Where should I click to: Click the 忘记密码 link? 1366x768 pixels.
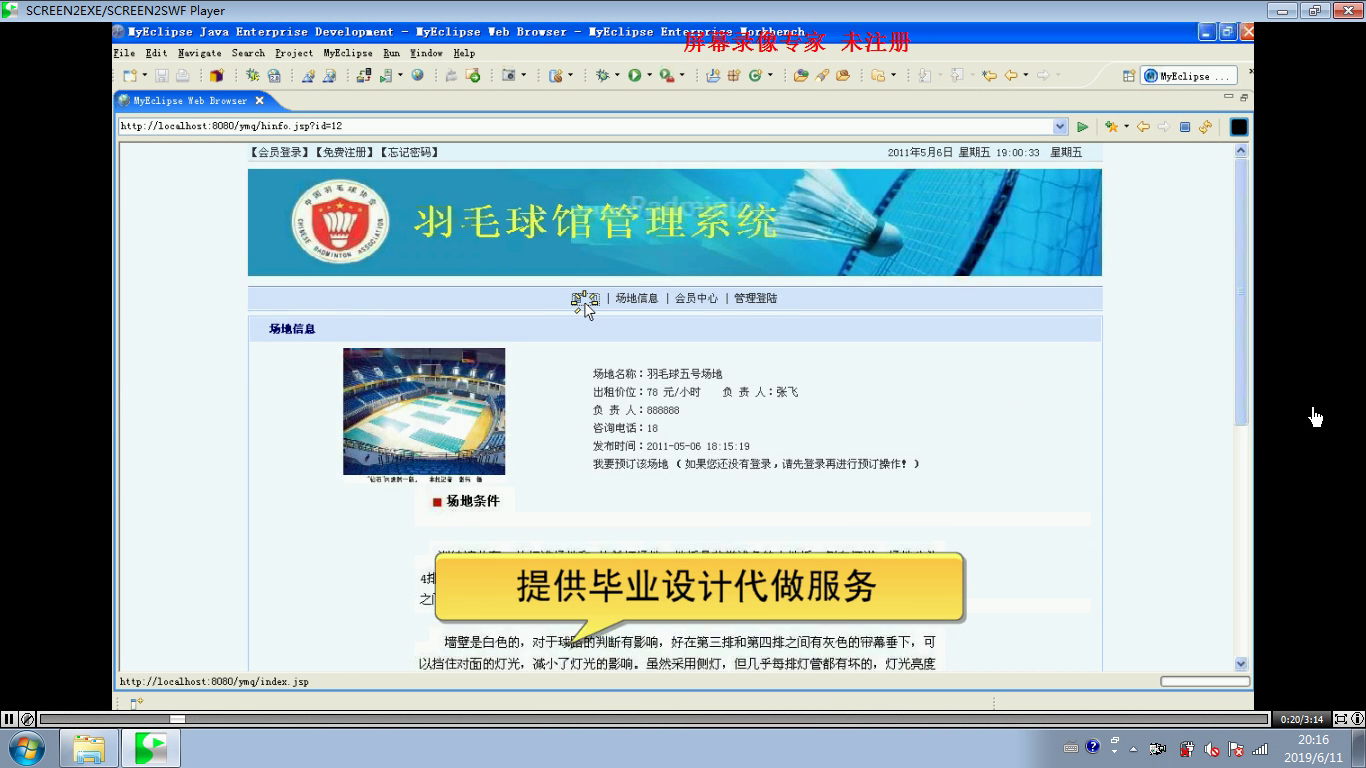point(410,153)
